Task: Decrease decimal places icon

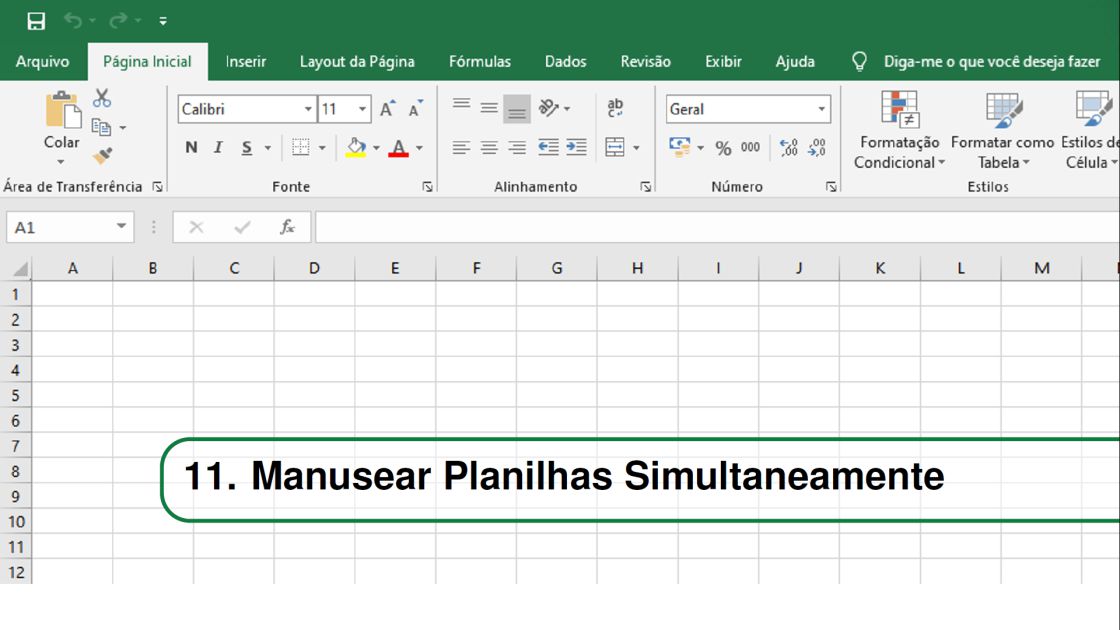Action: [816, 147]
